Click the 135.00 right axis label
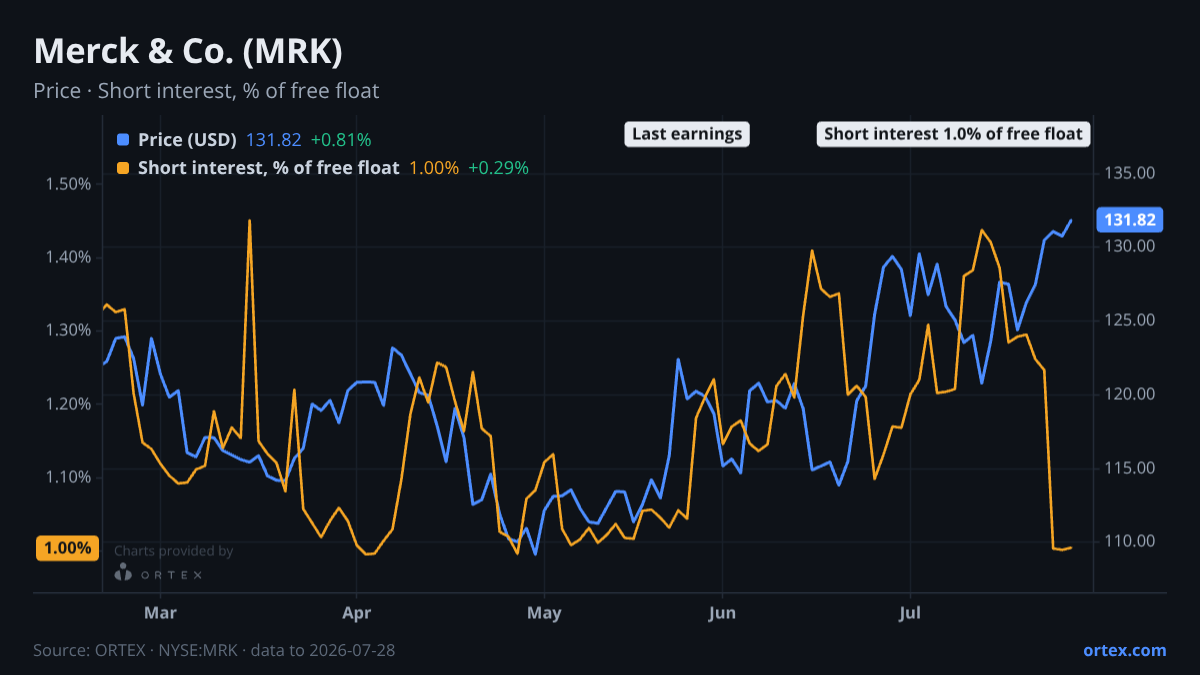The height and width of the screenshot is (675, 1200). (1130, 173)
